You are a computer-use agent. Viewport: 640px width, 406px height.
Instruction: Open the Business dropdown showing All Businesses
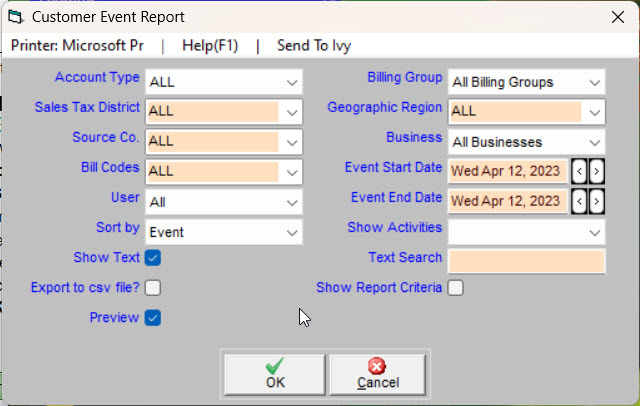click(527, 142)
